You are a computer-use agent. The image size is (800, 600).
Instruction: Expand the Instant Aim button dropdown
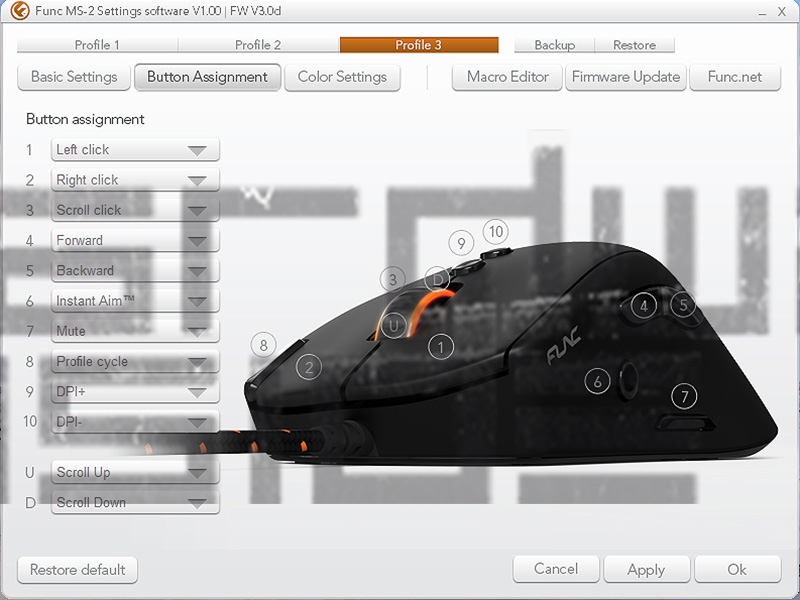[x=135, y=301]
